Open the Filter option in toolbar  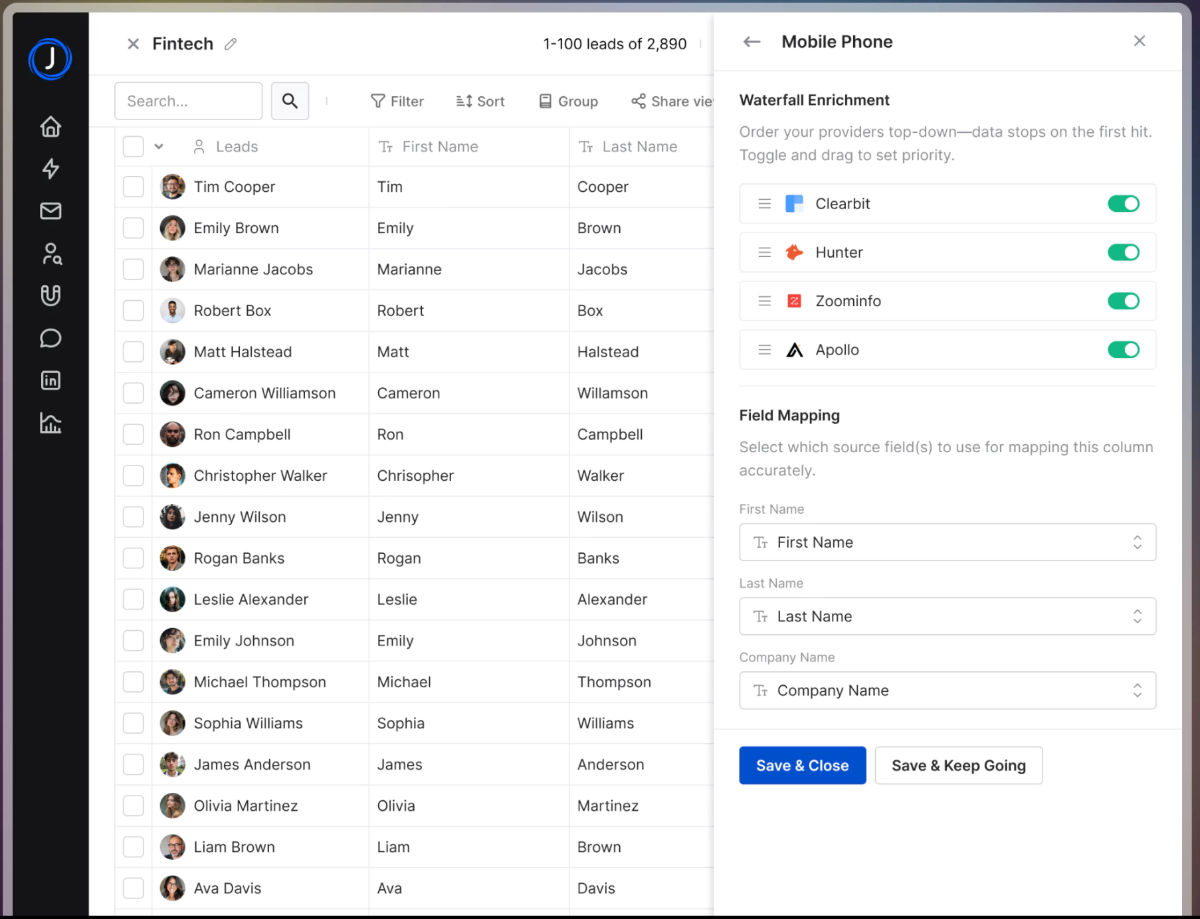click(x=397, y=101)
